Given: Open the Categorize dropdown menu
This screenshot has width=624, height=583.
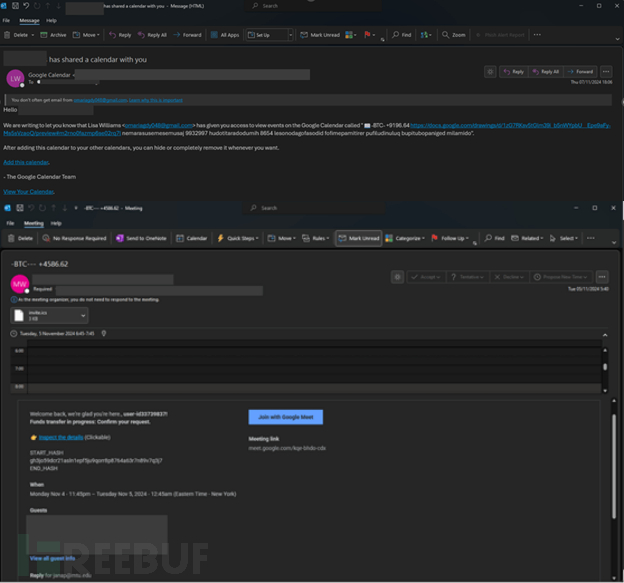Looking at the screenshot, I should pos(407,238).
